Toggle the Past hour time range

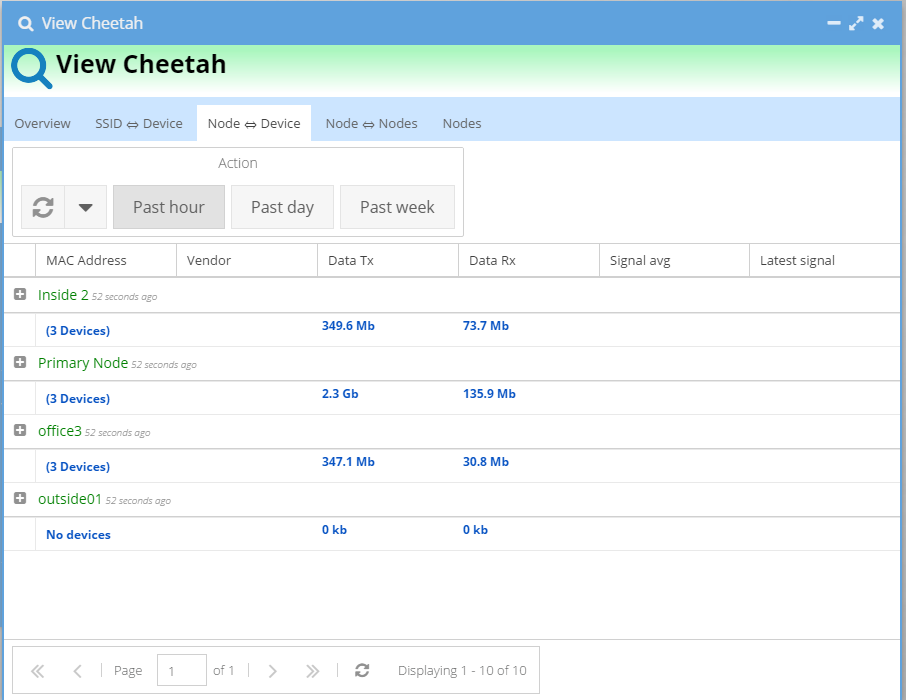168,207
